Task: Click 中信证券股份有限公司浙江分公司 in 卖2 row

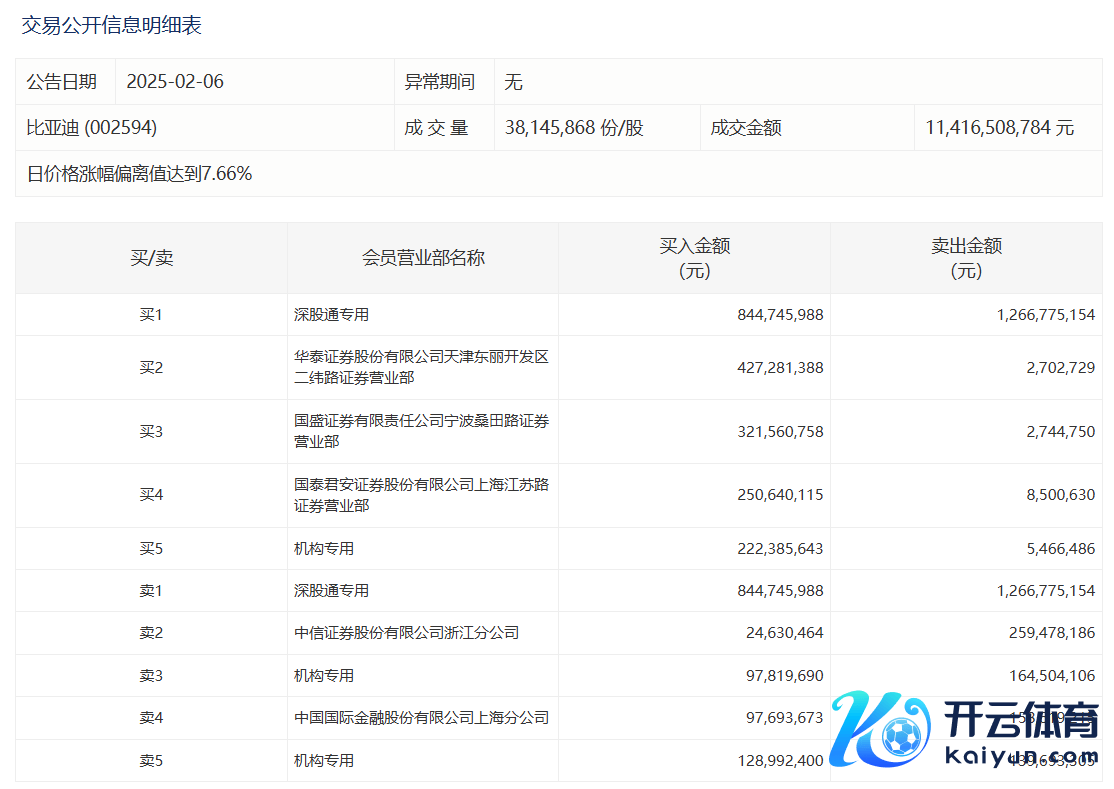Action: coord(406,633)
